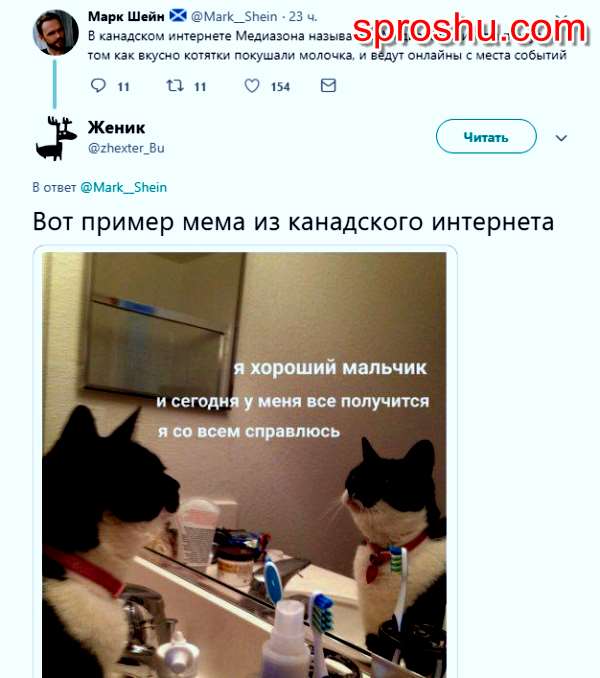
Task: Open Mark Shein's profile avatar photo
Action: [x=55, y=32]
